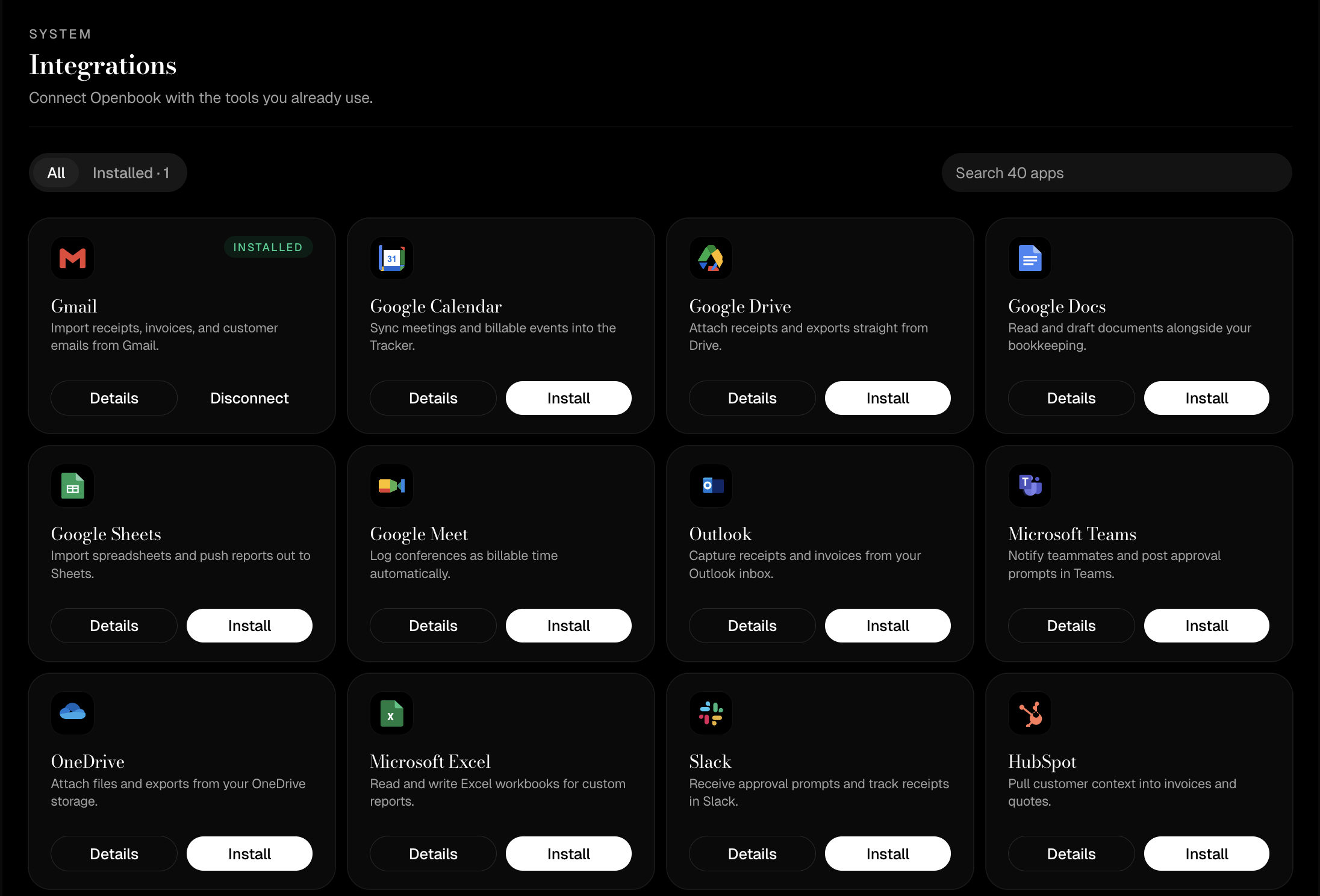
Task: Open Outlook Details
Action: (x=752, y=626)
